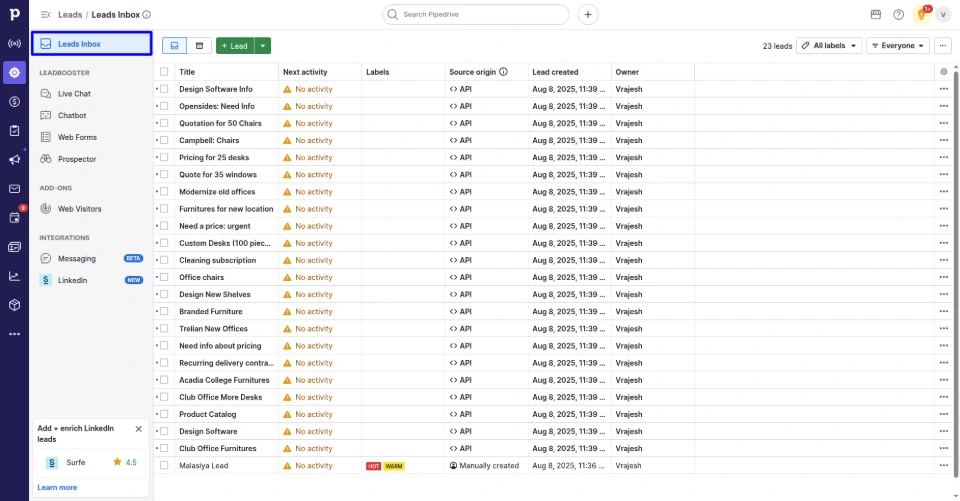Viewport: 960px width, 501px height.
Task: Click the Marketplace icon in top bar
Action: 876,15
